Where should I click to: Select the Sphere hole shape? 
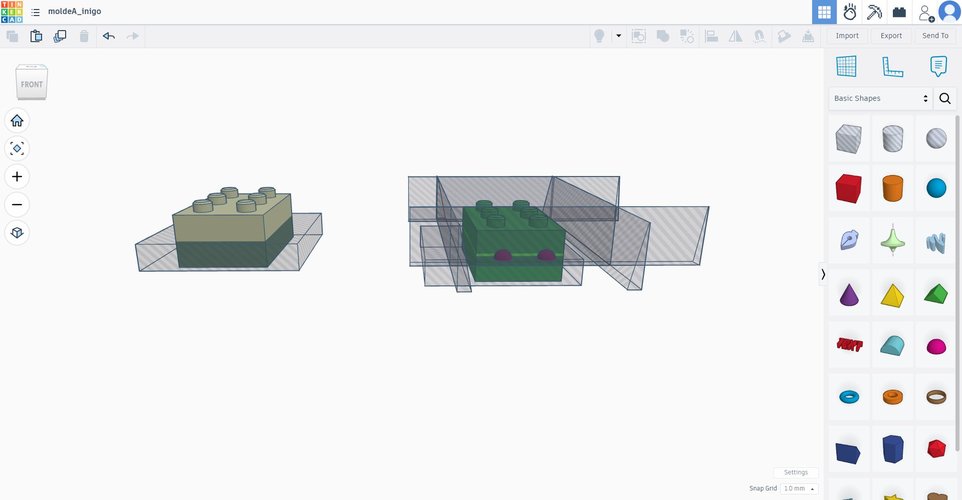tap(936, 138)
